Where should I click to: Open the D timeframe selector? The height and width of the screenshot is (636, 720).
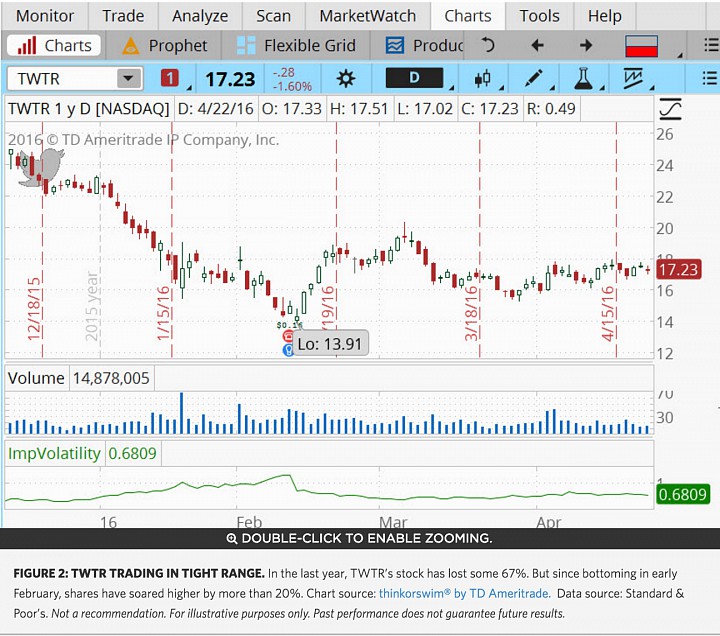(414, 78)
